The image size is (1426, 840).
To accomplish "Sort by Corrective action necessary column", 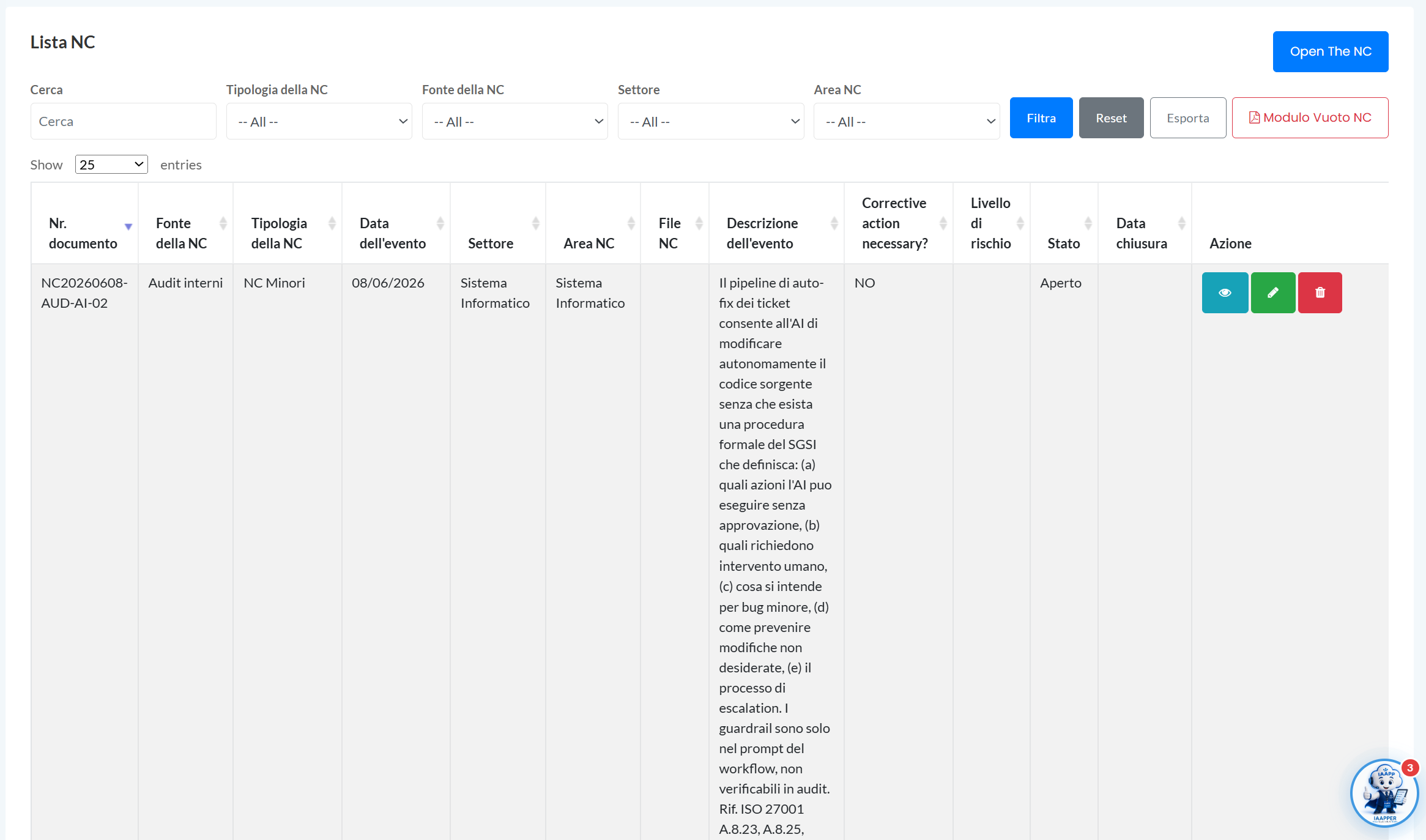I will [x=899, y=223].
